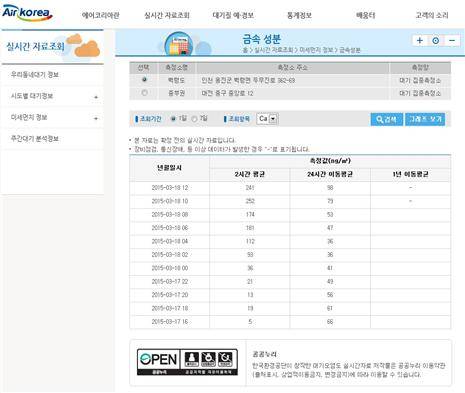465x393 pixels.
Task: Open the 배움터 top menu
Action: [366, 15]
